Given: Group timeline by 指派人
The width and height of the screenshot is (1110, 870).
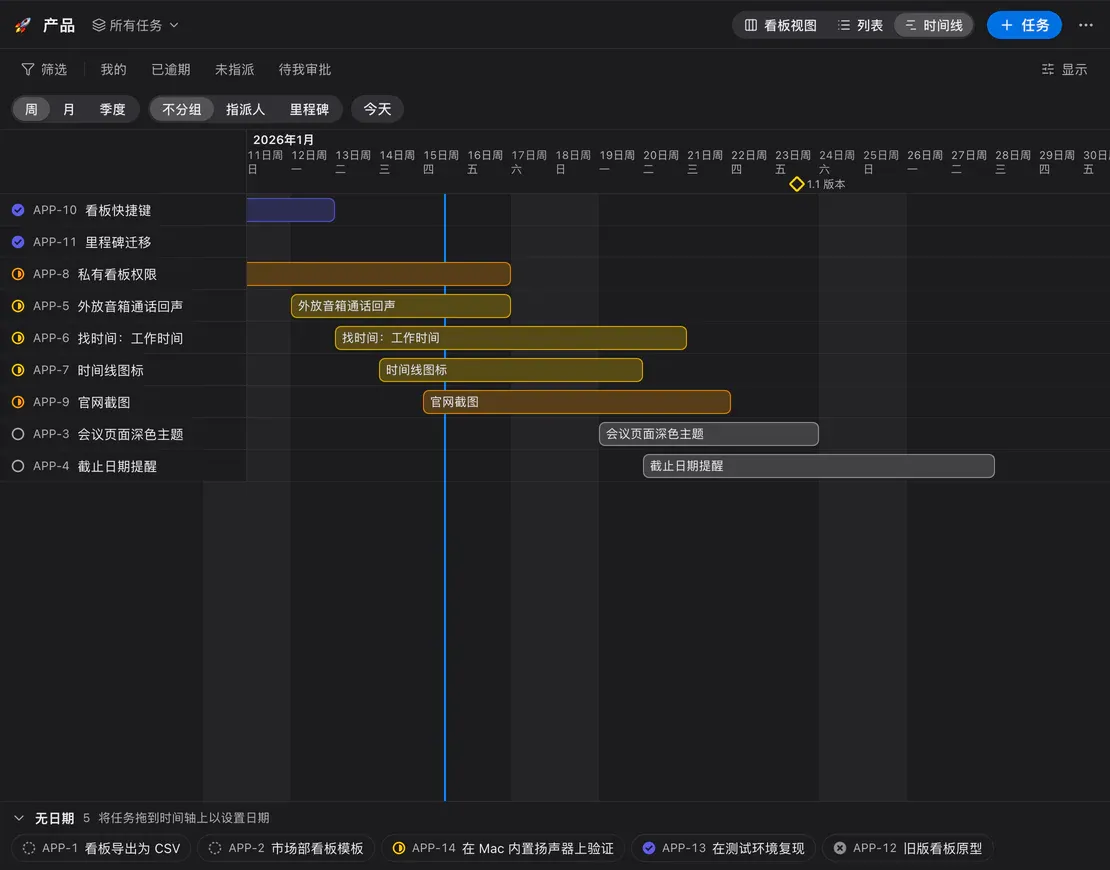Looking at the screenshot, I should [245, 109].
